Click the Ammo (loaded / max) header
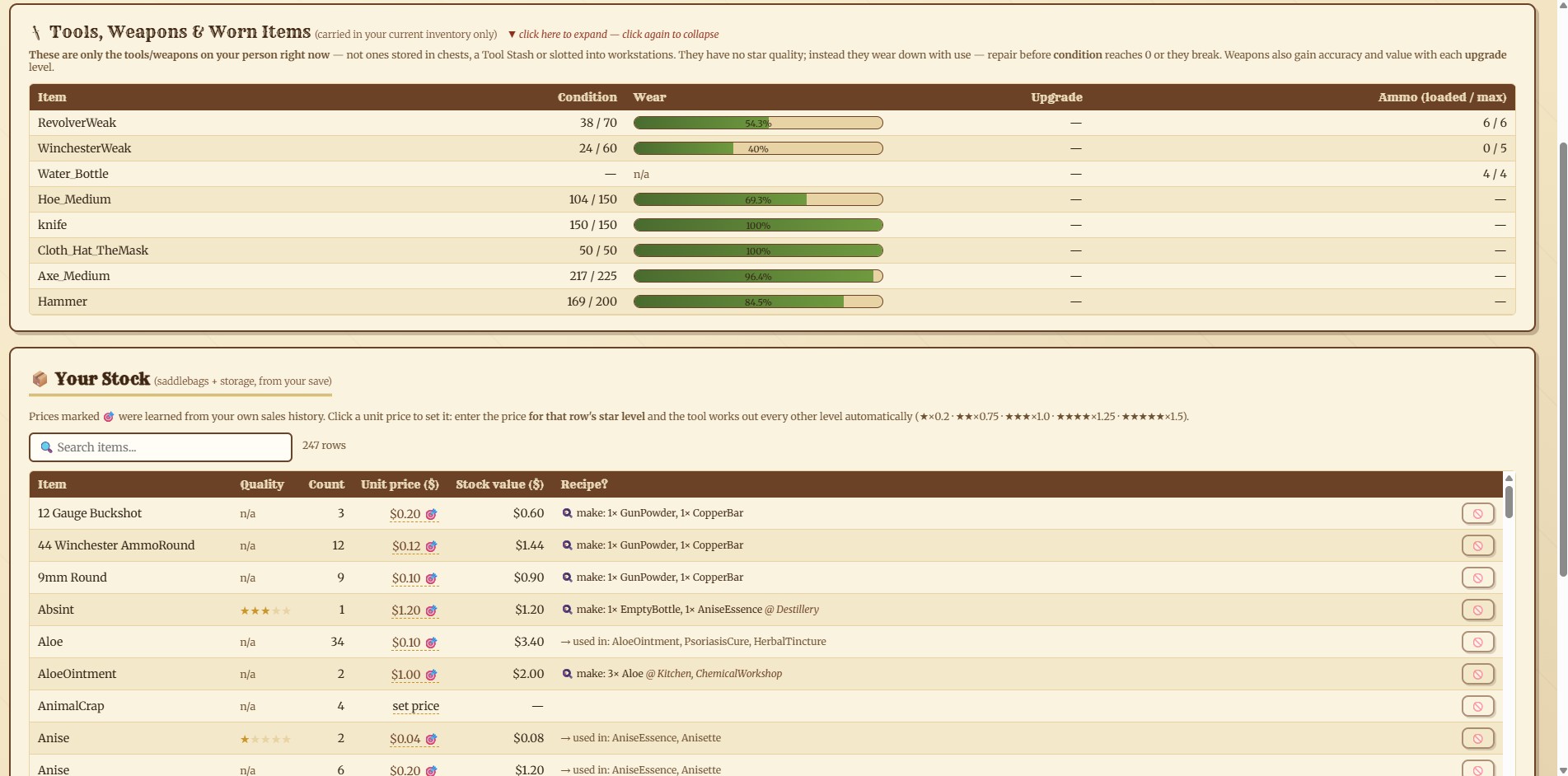Screen dimensions: 1568x776 (x=1442, y=97)
